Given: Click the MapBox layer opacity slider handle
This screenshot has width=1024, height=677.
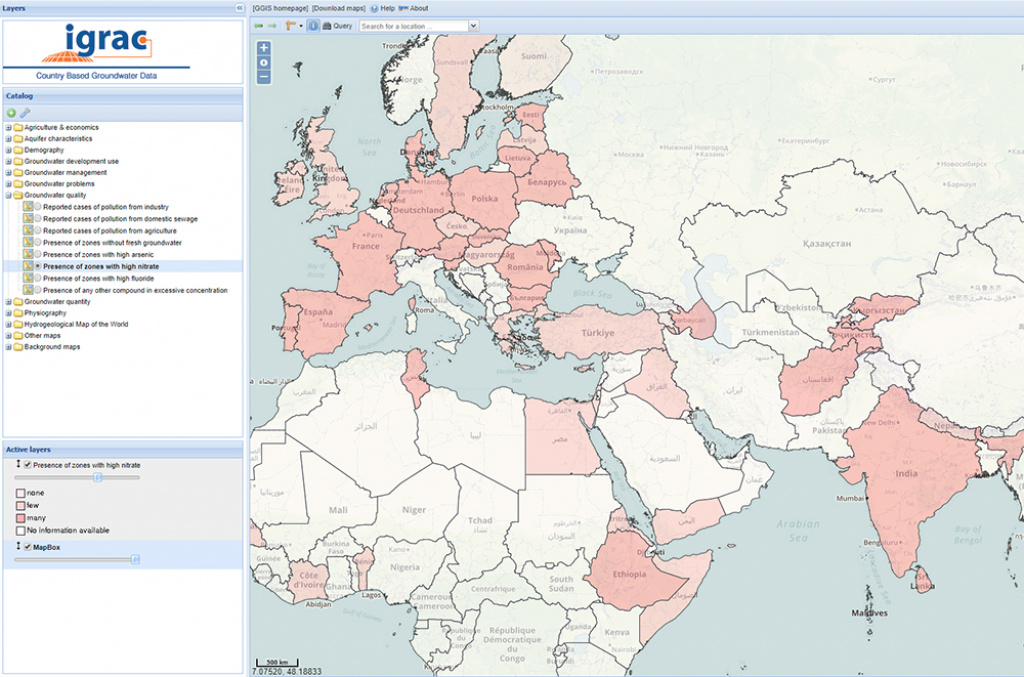Looking at the screenshot, I should [135, 560].
